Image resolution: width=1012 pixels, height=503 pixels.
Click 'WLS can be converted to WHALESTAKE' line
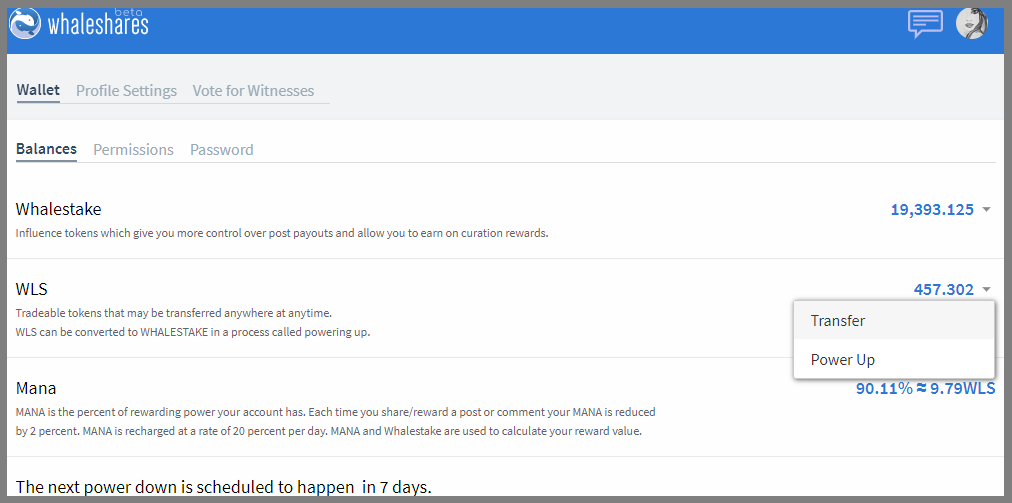[x=193, y=333]
